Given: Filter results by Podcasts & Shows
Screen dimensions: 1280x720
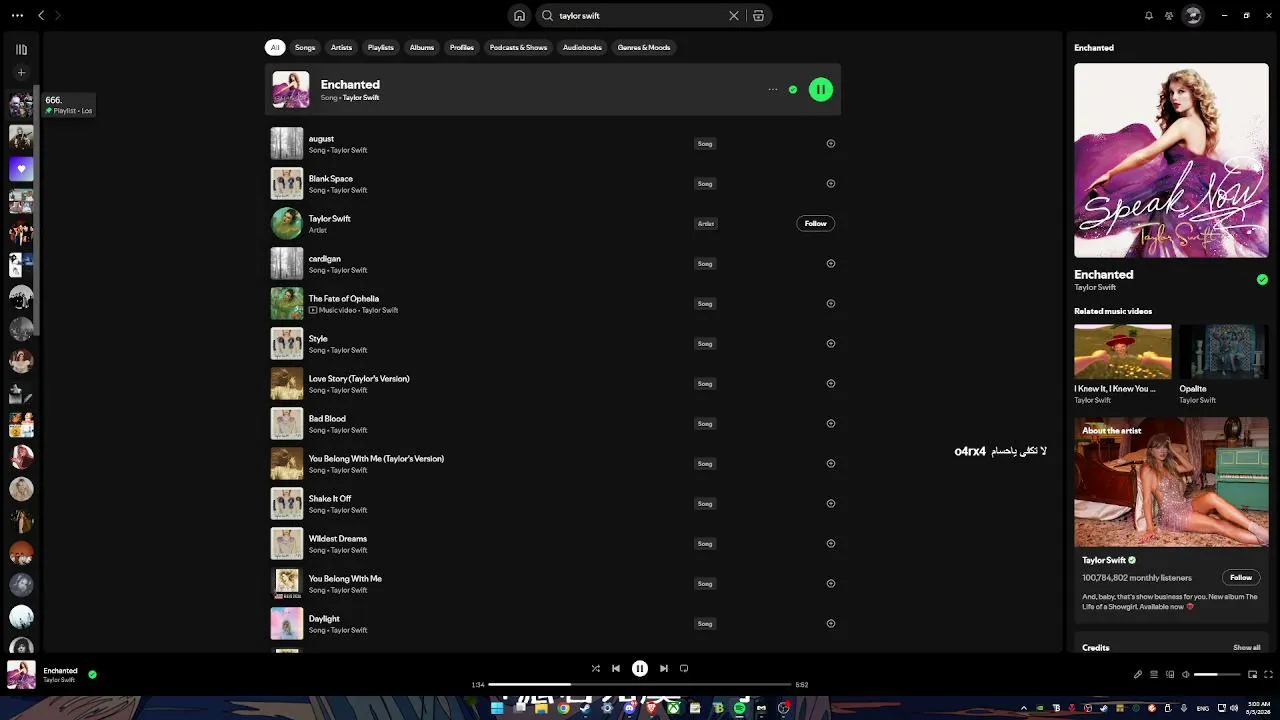Looking at the screenshot, I should (519, 47).
